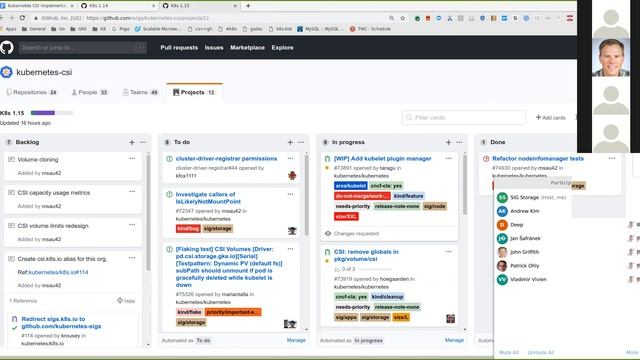
Task: Open WIP Add kubelet plugin manager PR
Action: [382, 159]
